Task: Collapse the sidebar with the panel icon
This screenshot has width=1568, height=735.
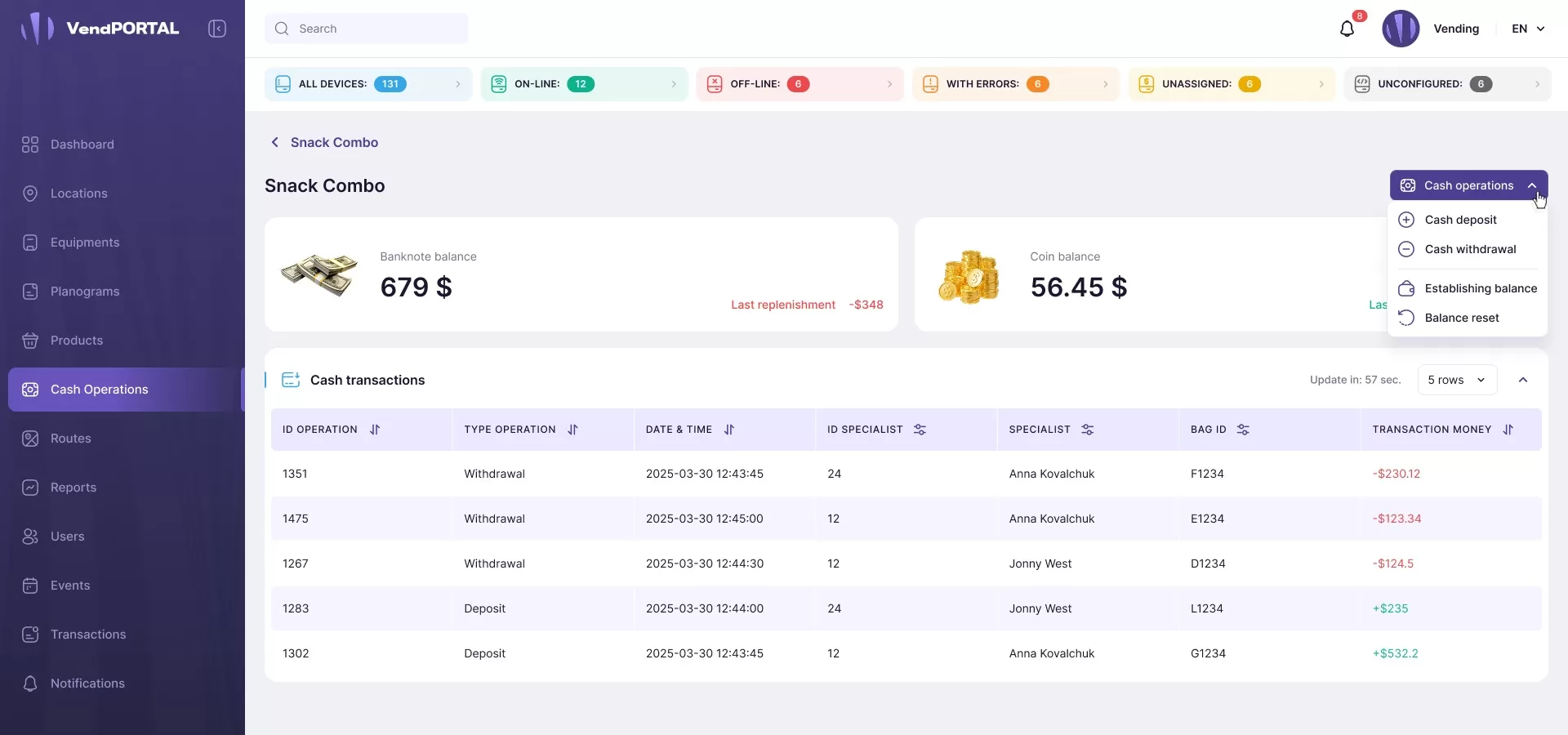Action: 217,29
